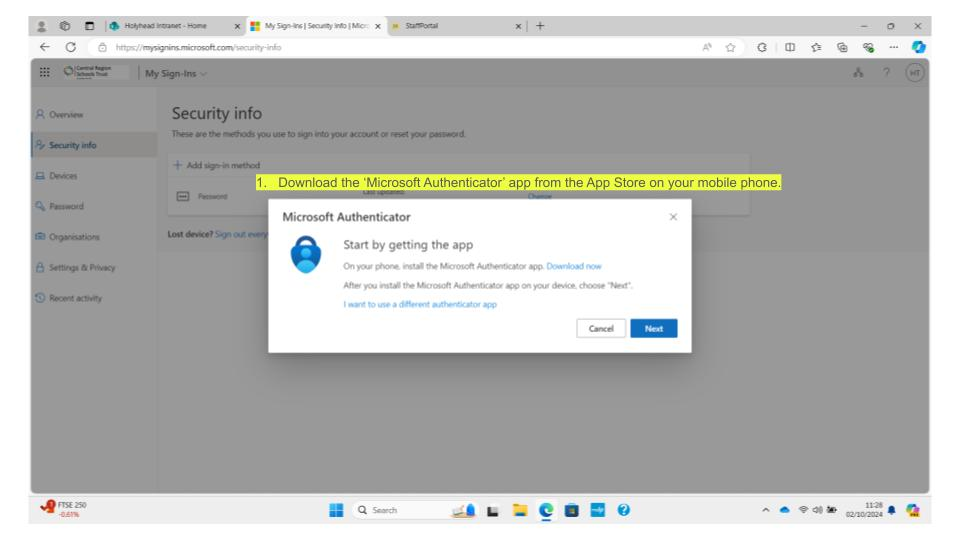Click Next in the Microsoft Authenticator dialog
The width and height of the screenshot is (960, 540).
point(653,329)
